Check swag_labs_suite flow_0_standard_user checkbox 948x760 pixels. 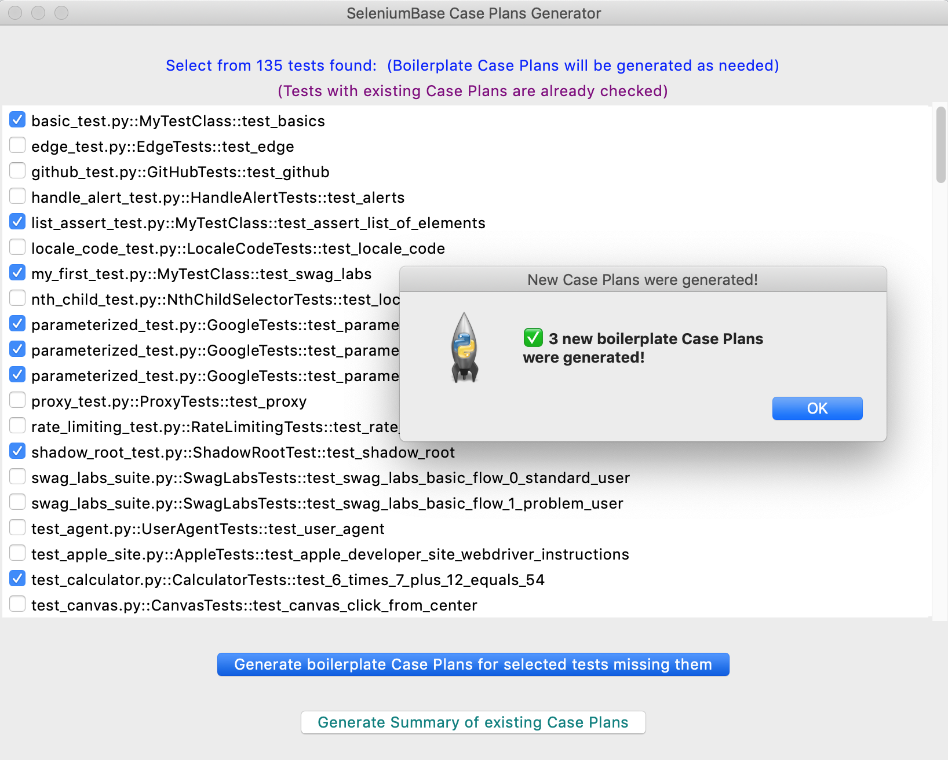click(18, 477)
